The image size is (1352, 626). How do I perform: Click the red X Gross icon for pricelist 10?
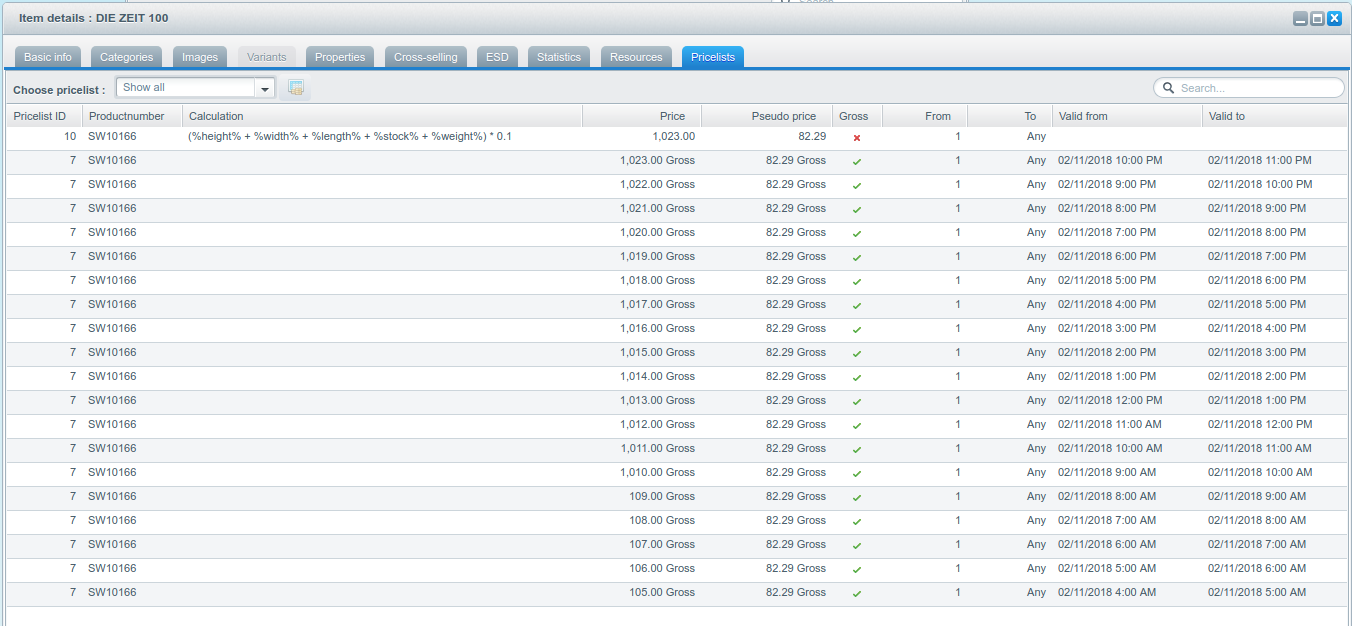point(857,137)
